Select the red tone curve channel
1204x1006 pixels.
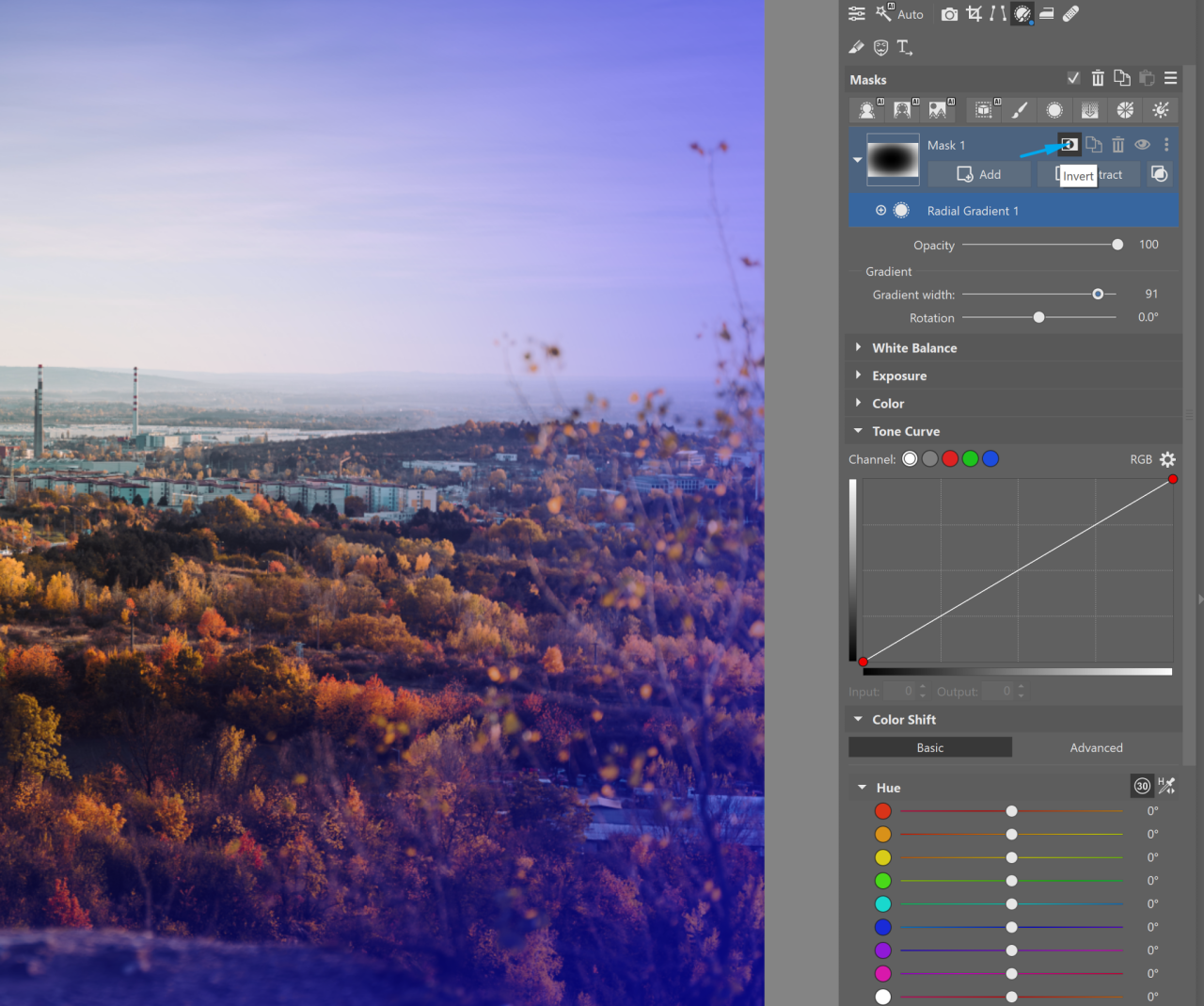(950, 459)
